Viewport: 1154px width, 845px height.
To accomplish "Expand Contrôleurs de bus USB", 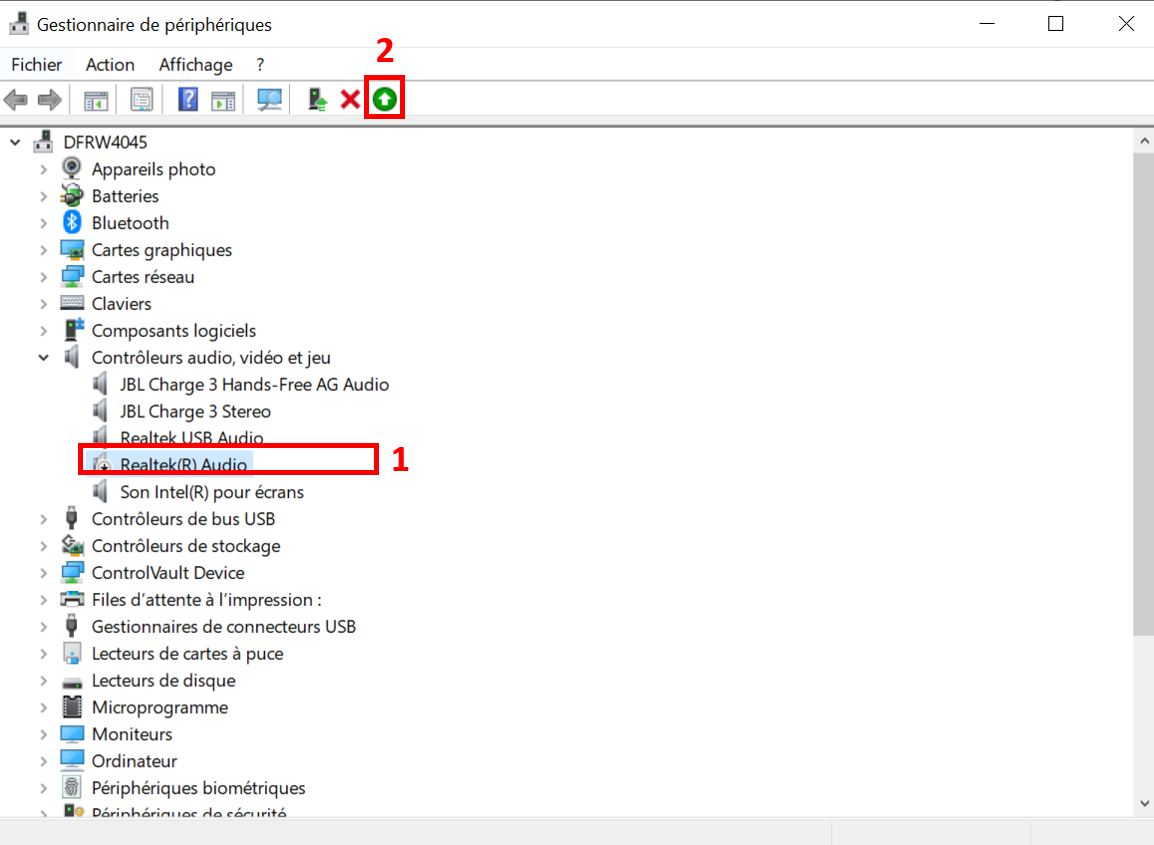I will tap(44, 519).
